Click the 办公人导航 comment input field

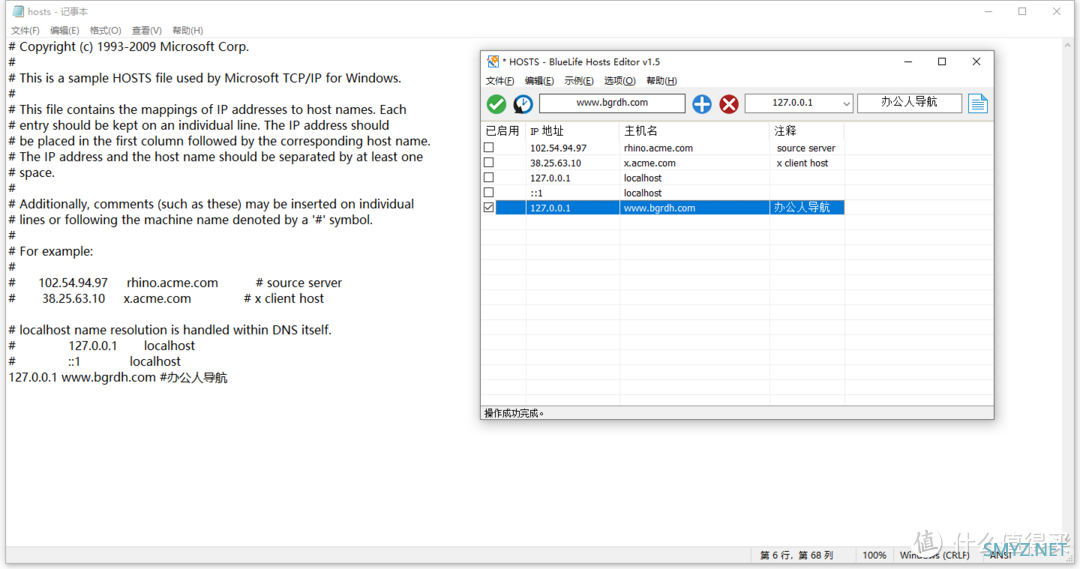(909, 103)
